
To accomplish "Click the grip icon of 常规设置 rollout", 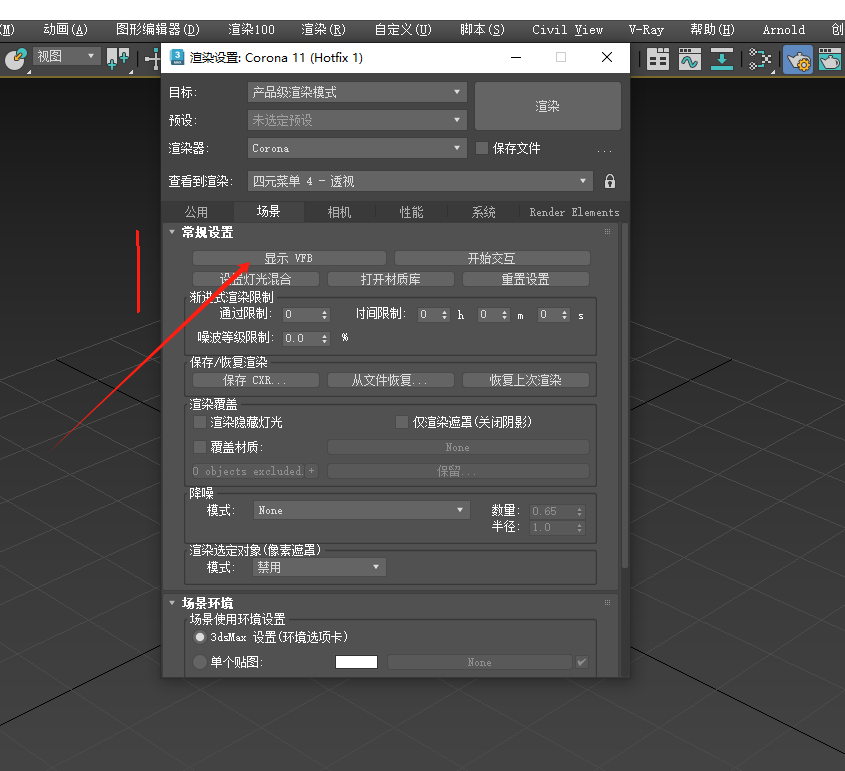I will (x=607, y=232).
